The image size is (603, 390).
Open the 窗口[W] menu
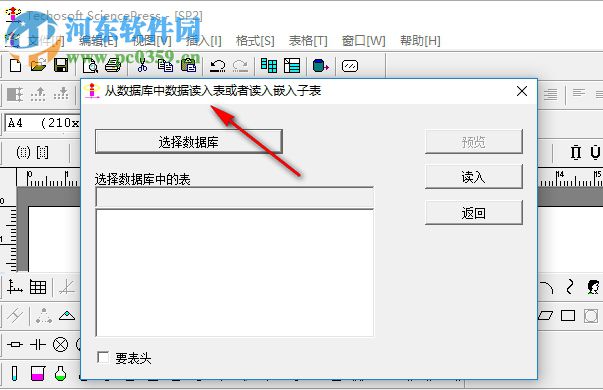coord(364,41)
